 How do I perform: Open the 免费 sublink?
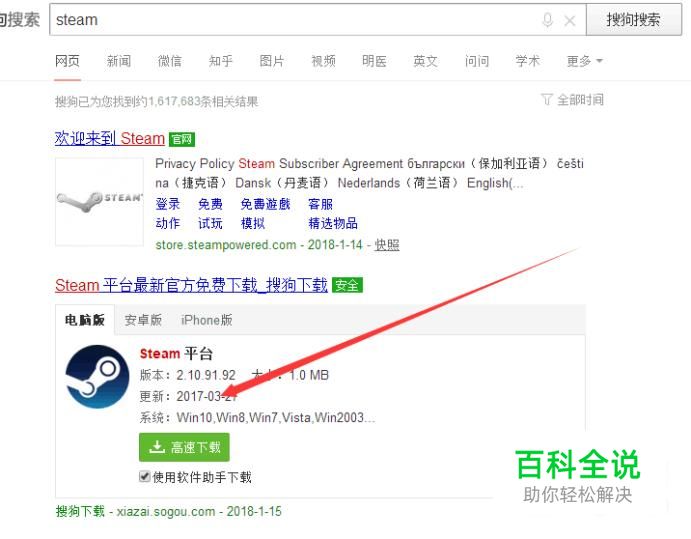210,204
